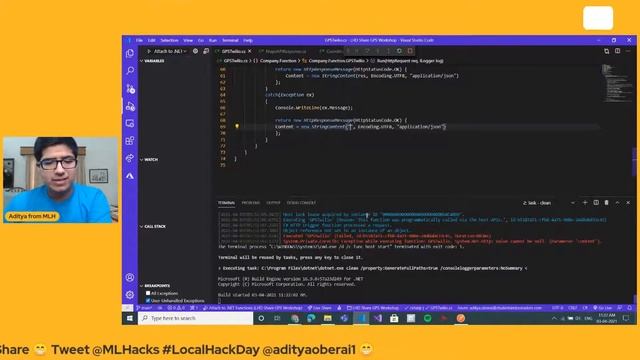Click the Go Live status bar button
Viewport: 640px width, 360px height.
point(603,308)
